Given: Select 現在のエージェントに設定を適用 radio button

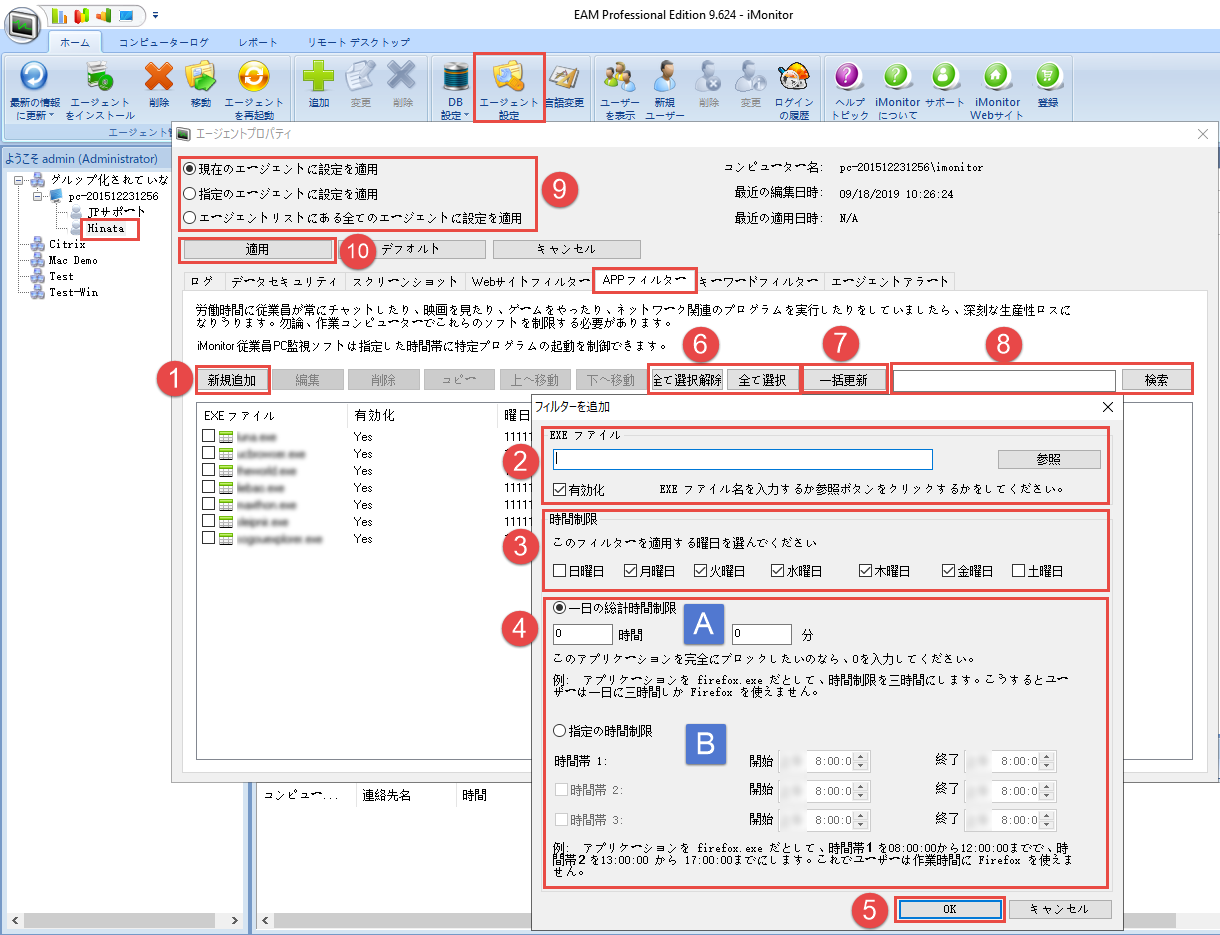Looking at the screenshot, I should click(190, 170).
